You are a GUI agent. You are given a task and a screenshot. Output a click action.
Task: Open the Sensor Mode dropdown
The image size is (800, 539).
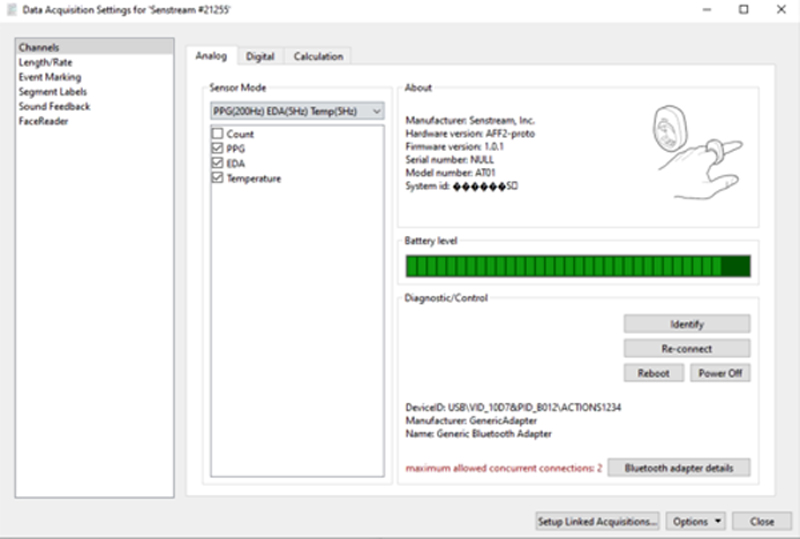[x=296, y=110]
